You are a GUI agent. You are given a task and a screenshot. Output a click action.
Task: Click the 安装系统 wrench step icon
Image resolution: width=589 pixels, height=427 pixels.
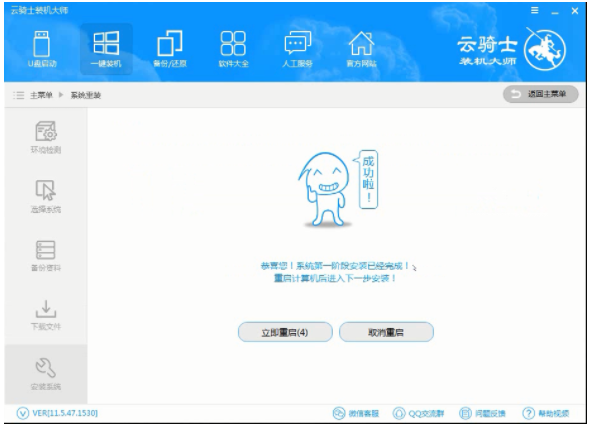click(x=45, y=374)
